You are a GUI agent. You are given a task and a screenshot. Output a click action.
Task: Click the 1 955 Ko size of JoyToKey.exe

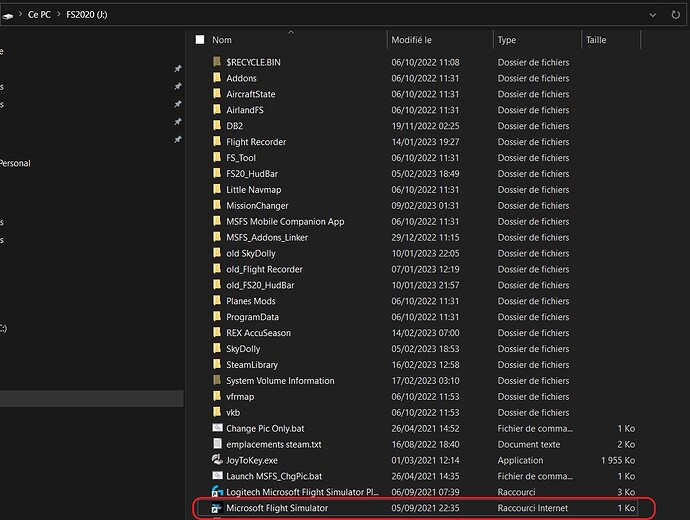click(618, 460)
